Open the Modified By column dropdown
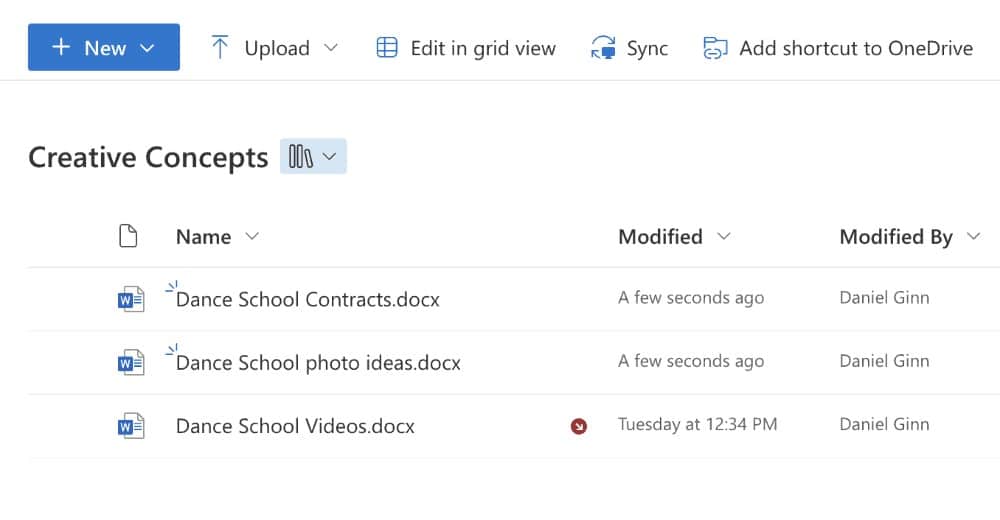1000x520 pixels. (x=973, y=237)
